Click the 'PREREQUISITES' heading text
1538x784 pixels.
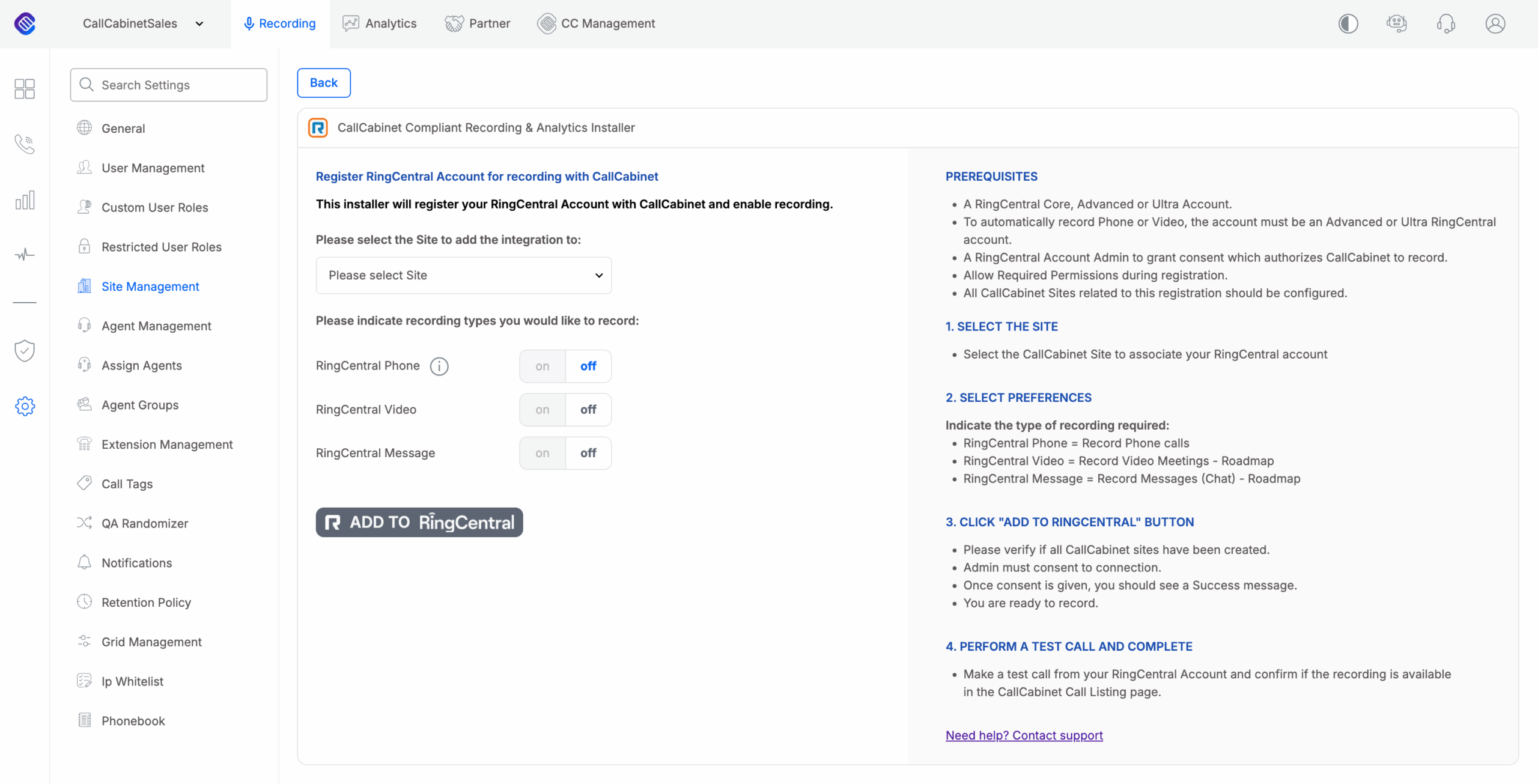coord(991,176)
